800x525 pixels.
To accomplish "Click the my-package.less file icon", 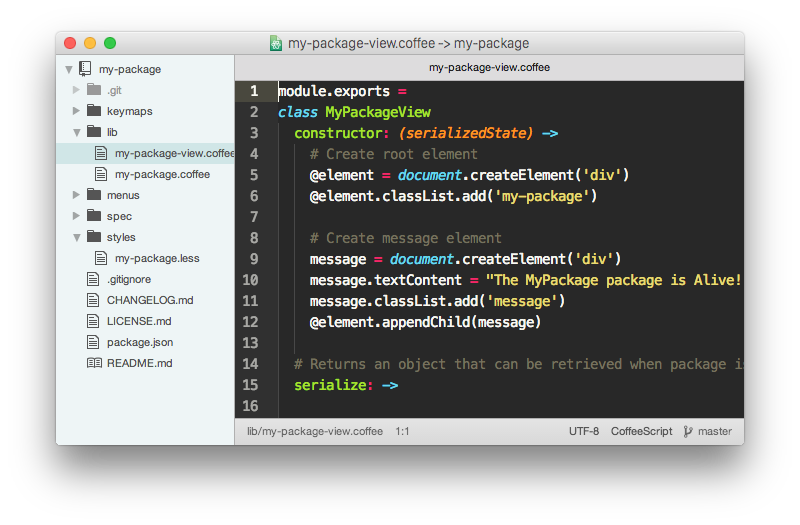I will pos(102,258).
